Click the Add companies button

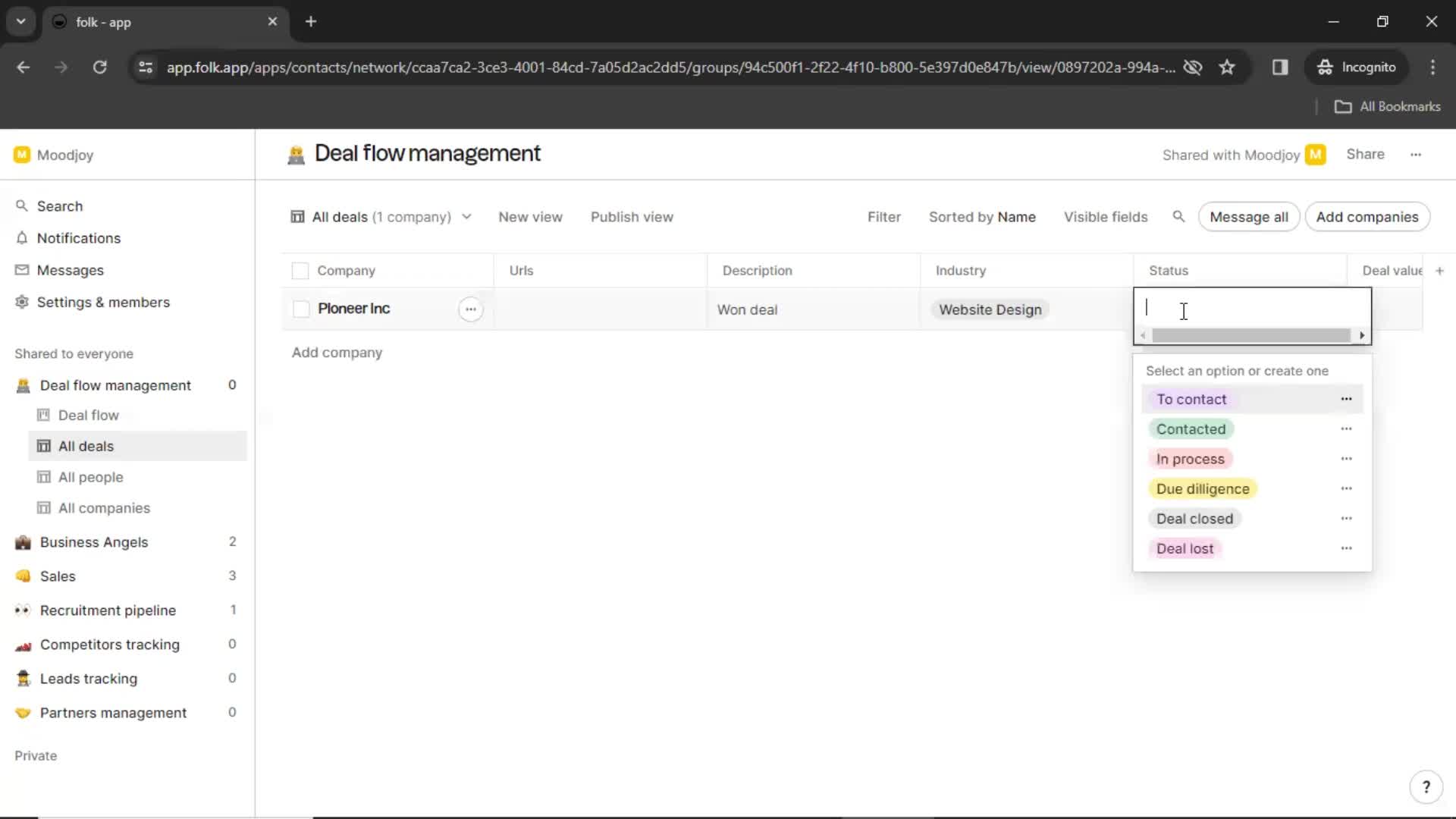click(1367, 216)
